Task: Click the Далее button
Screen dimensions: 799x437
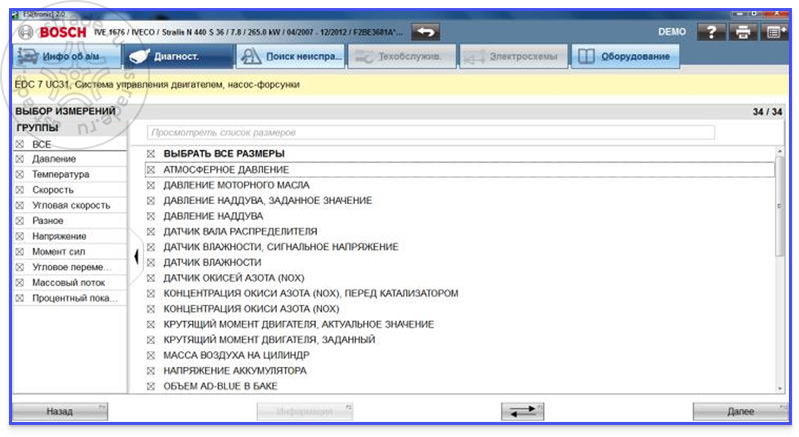Action: (x=740, y=411)
